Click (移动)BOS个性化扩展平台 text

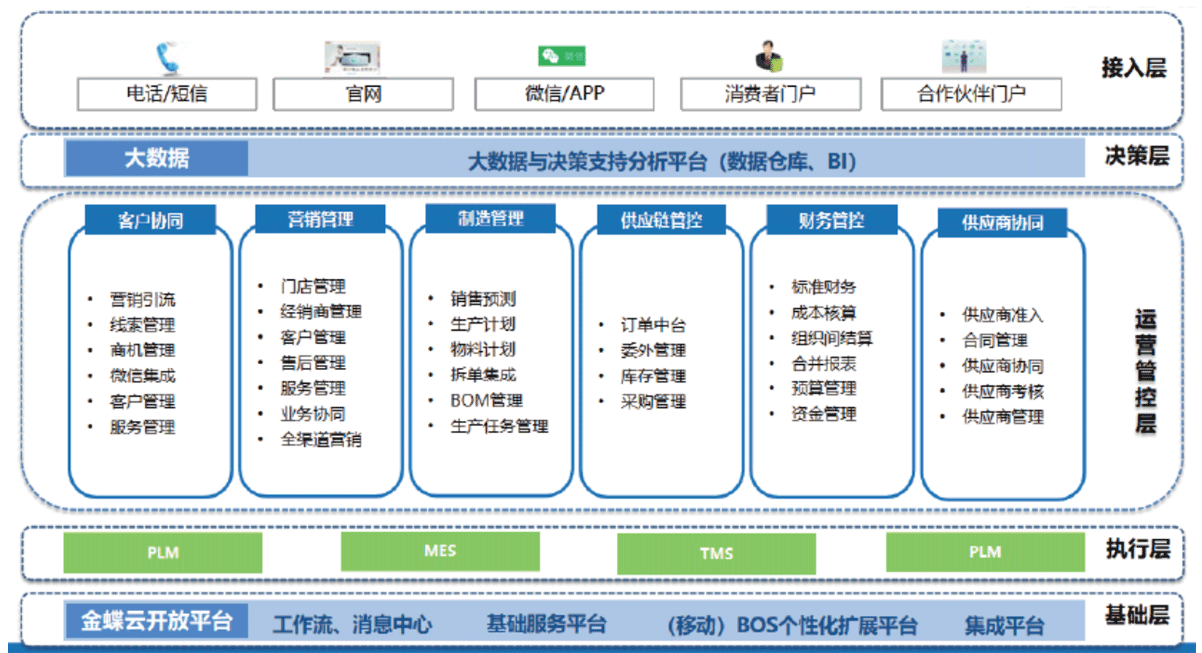pos(791,626)
